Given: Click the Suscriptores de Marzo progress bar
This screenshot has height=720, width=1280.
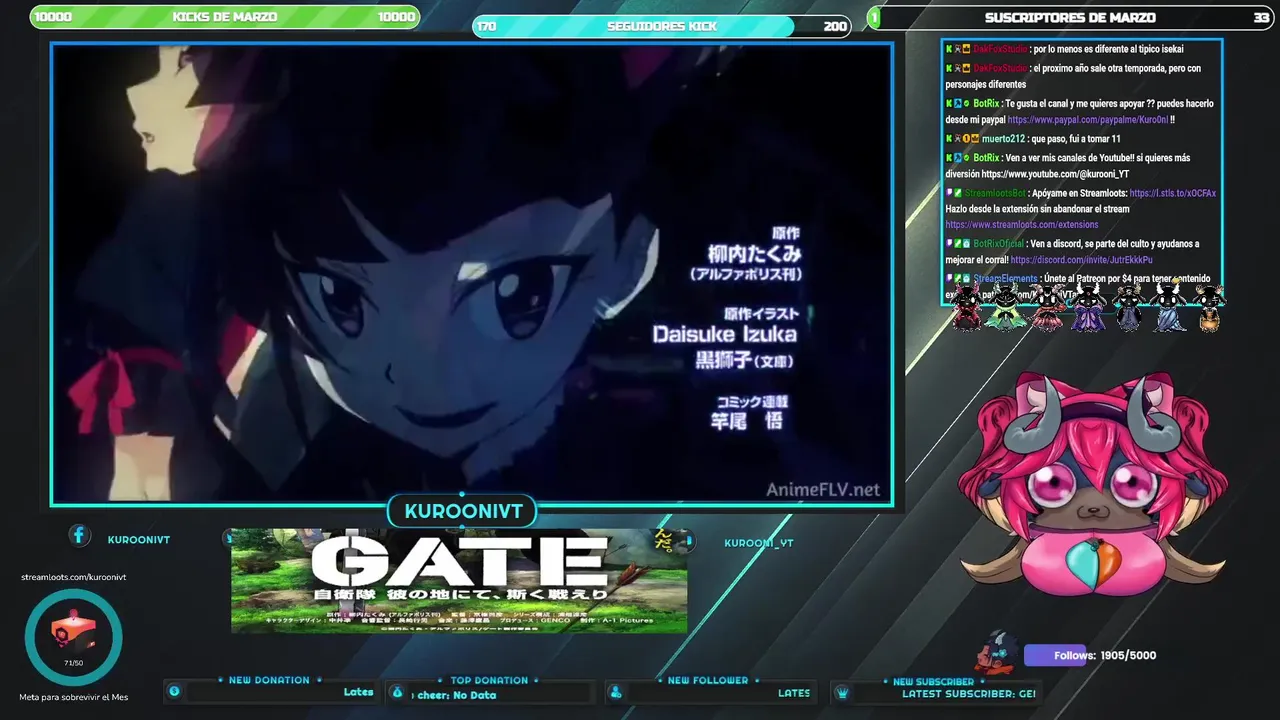Looking at the screenshot, I should point(1070,17).
